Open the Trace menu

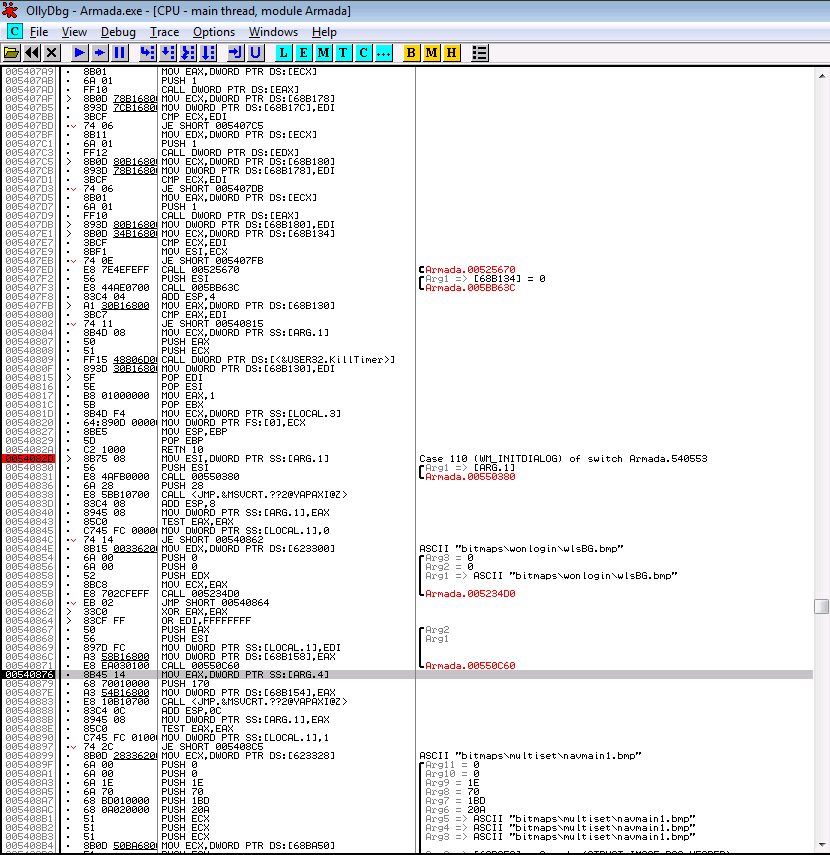pos(165,32)
